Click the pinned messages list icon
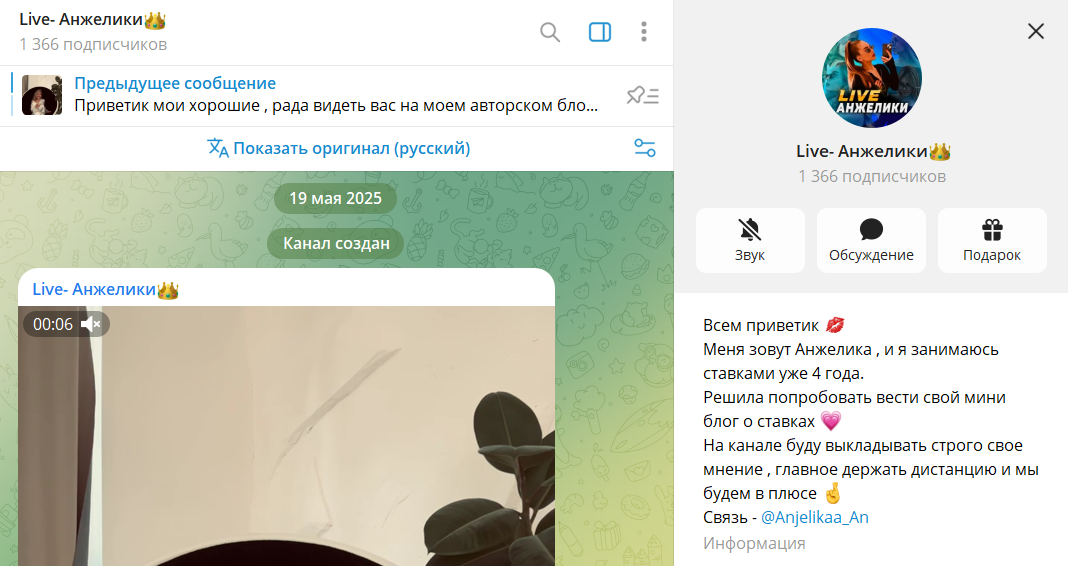The width and height of the screenshot is (1068, 566). pos(642,96)
